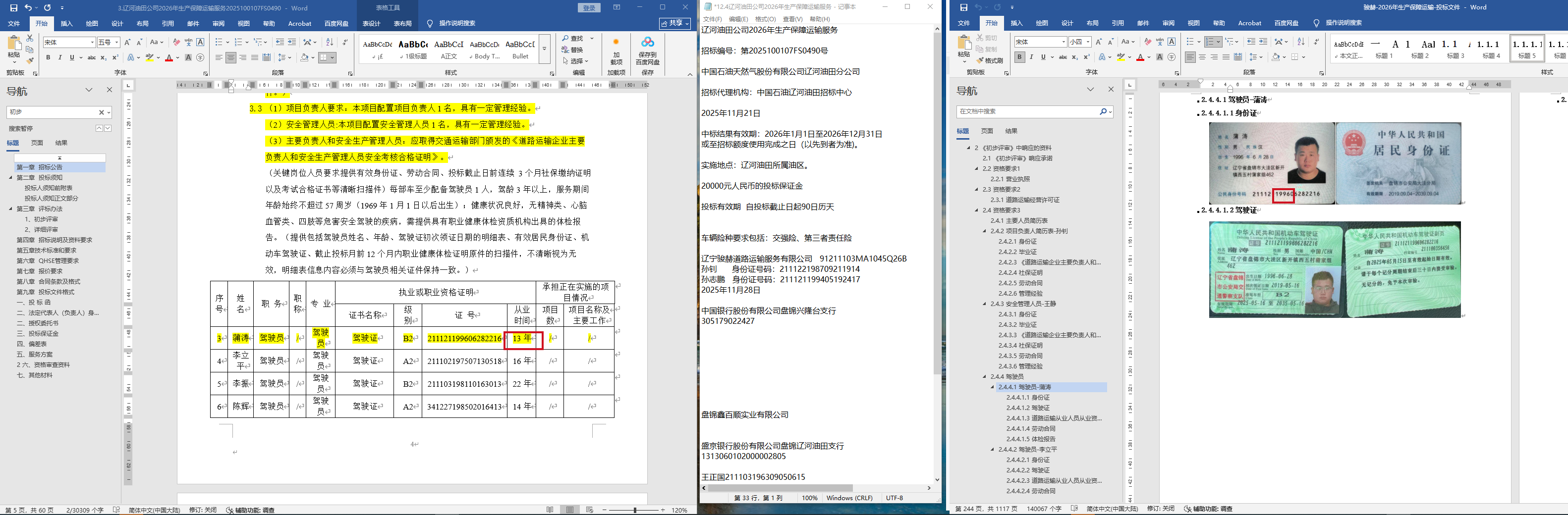
Task: Toggle Italic in right Word ribbon
Action: coord(1031,57)
